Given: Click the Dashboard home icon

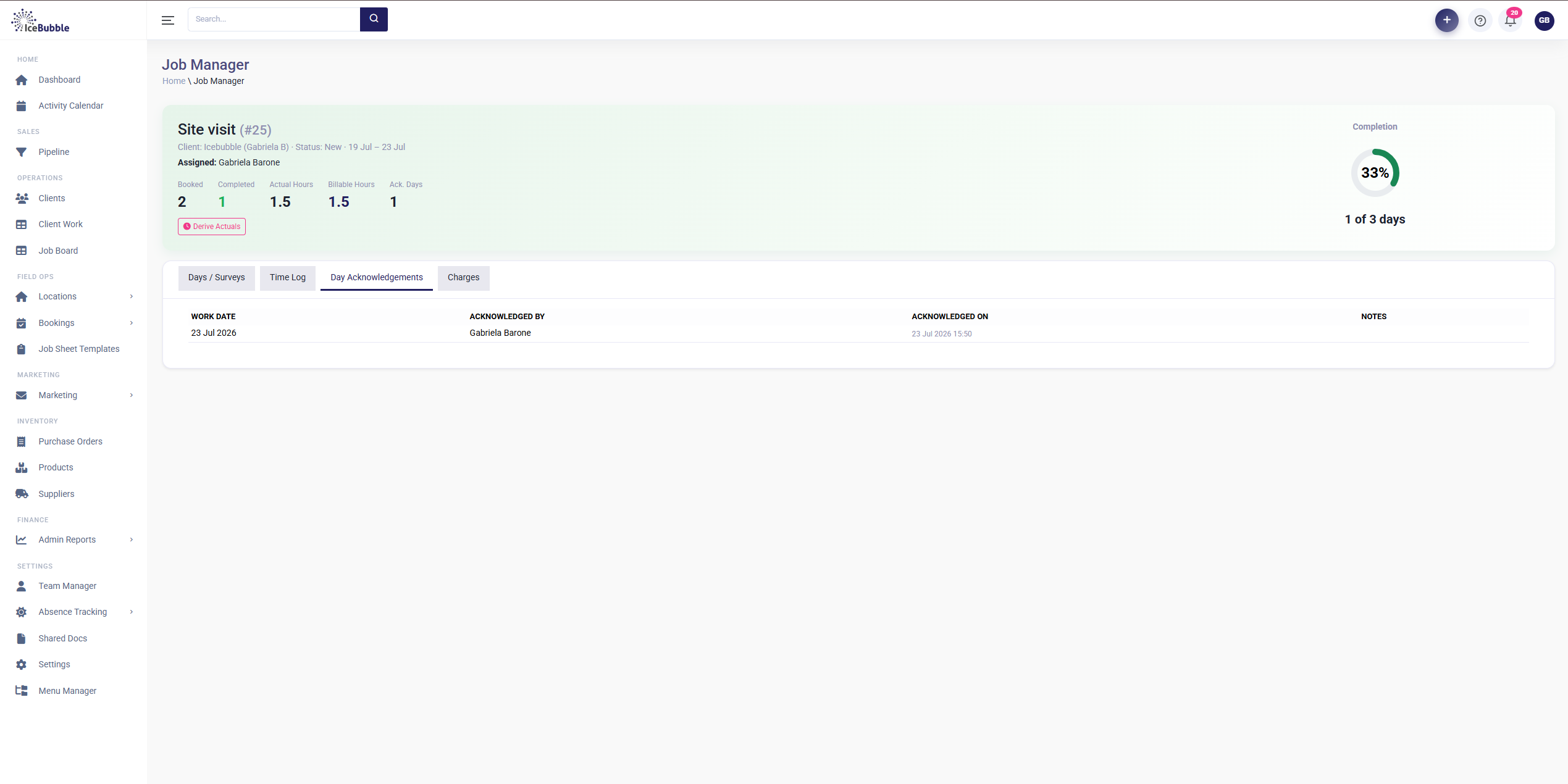Looking at the screenshot, I should tap(22, 80).
